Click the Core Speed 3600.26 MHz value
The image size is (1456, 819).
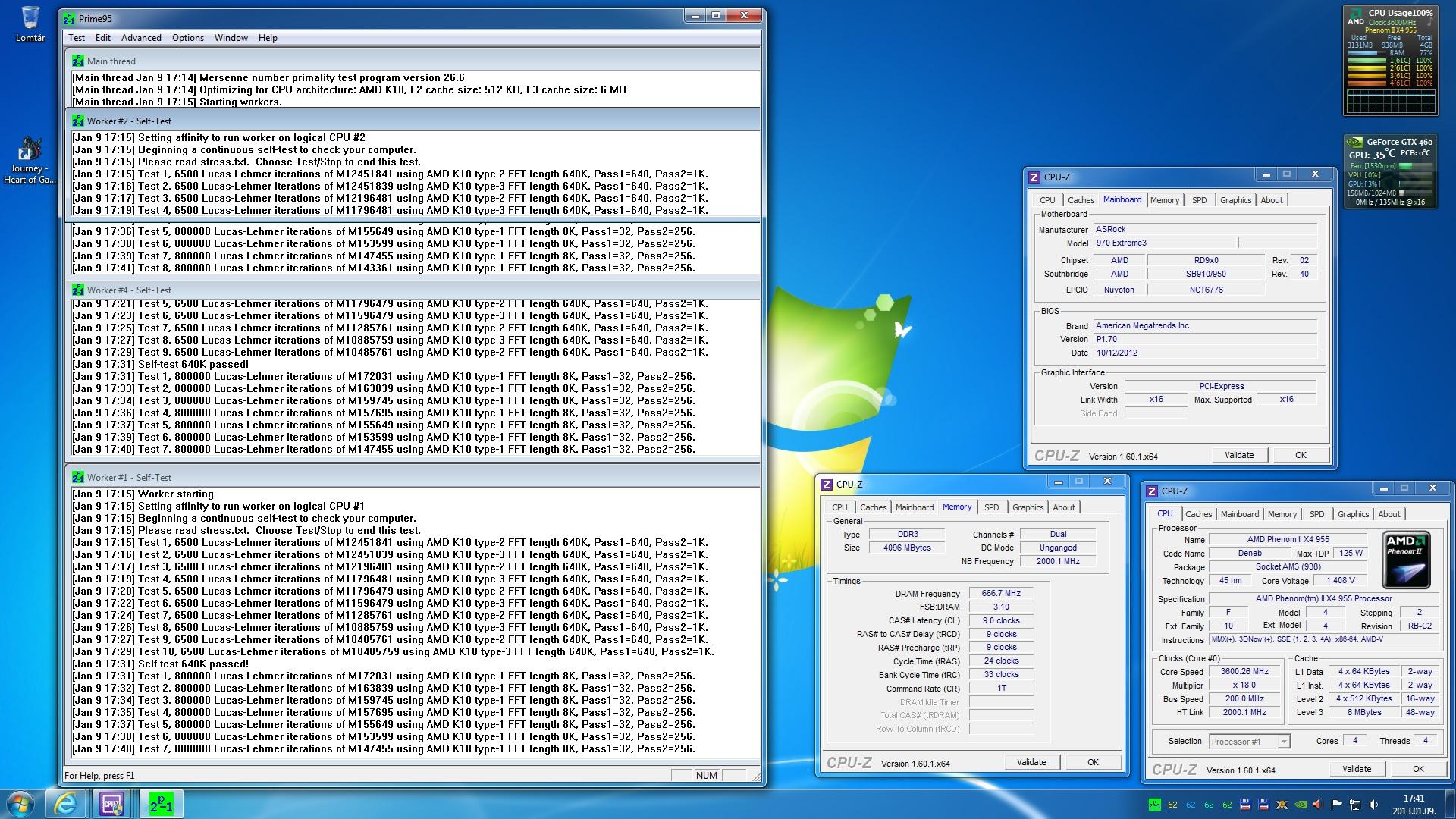tap(1244, 672)
